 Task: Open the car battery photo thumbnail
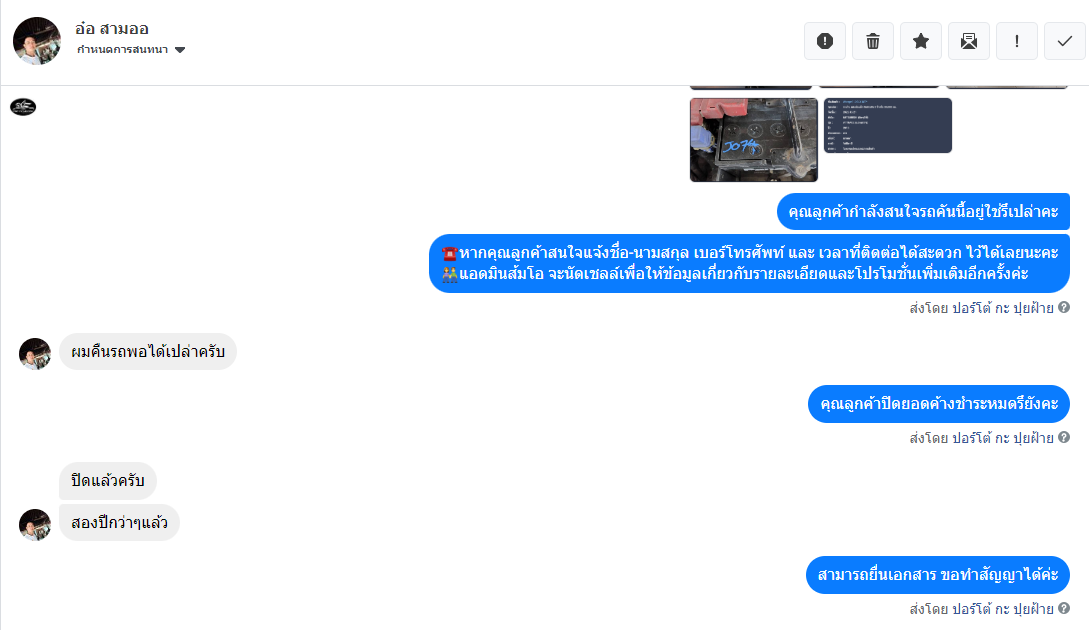pyautogui.click(x=754, y=140)
